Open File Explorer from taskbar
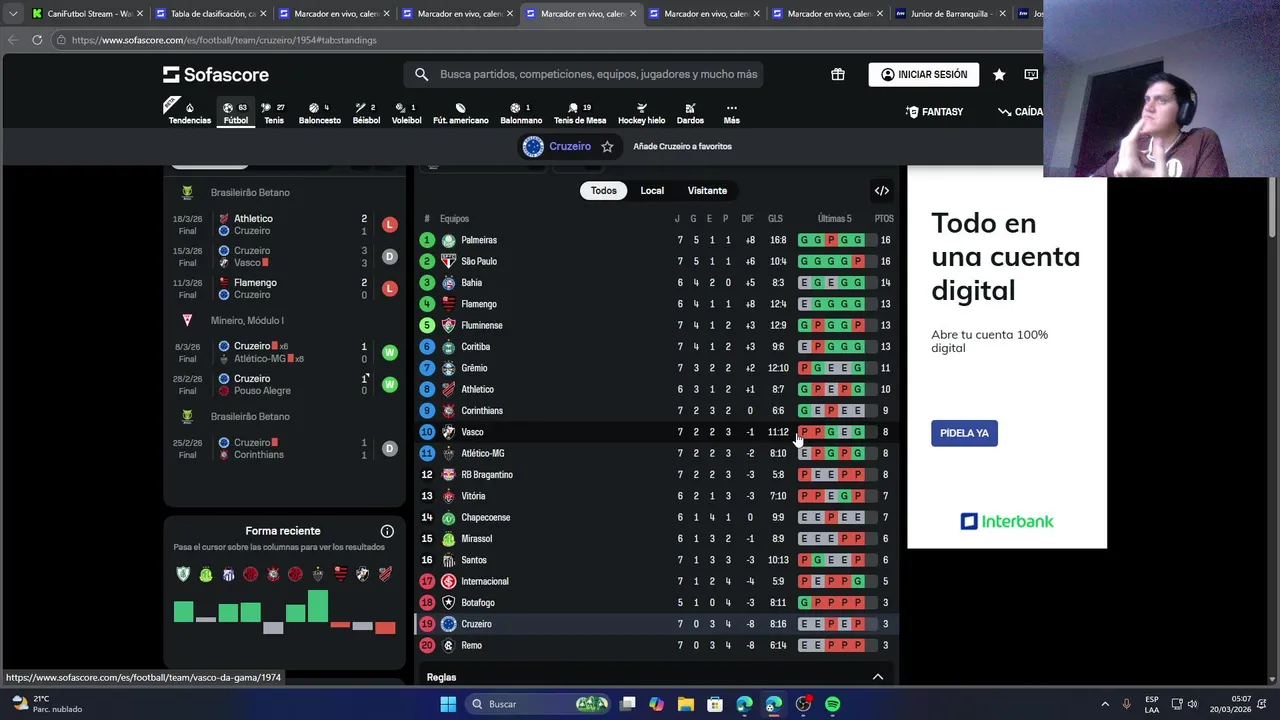 pos(686,704)
